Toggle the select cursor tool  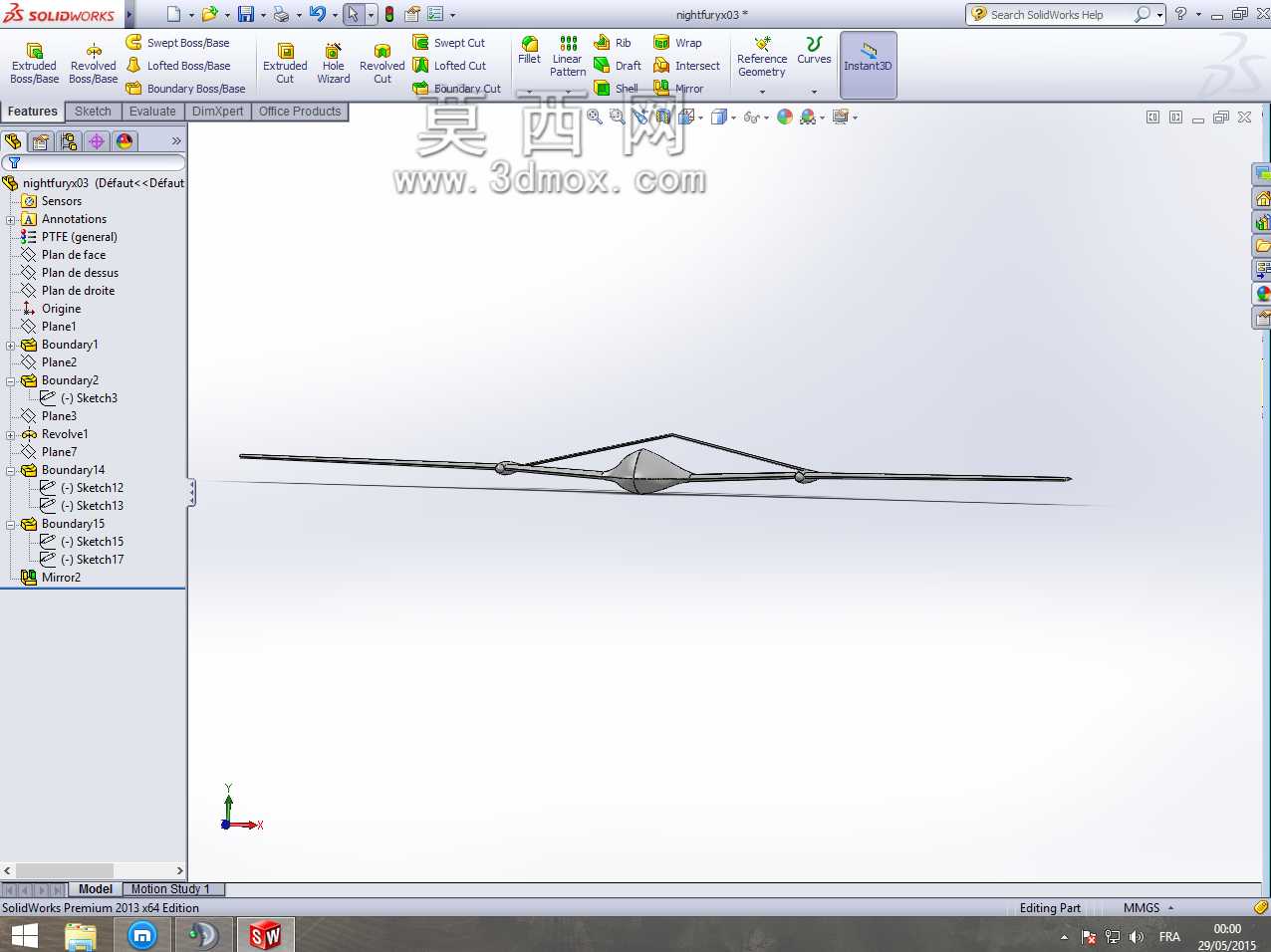353,14
